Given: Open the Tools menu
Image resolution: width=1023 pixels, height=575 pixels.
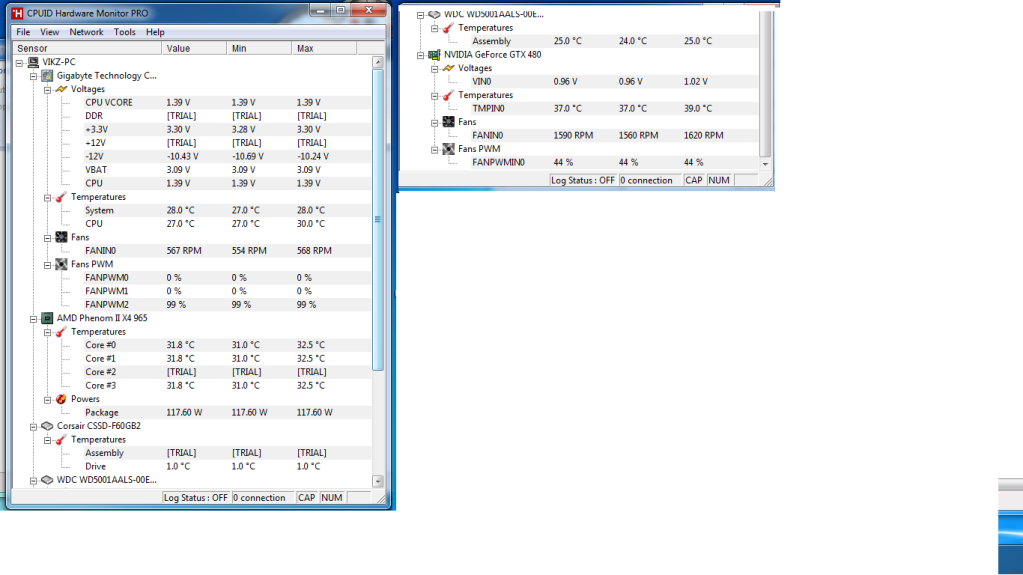Looking at the screenshot, I should pyautogui.click(x=124, y=32).
